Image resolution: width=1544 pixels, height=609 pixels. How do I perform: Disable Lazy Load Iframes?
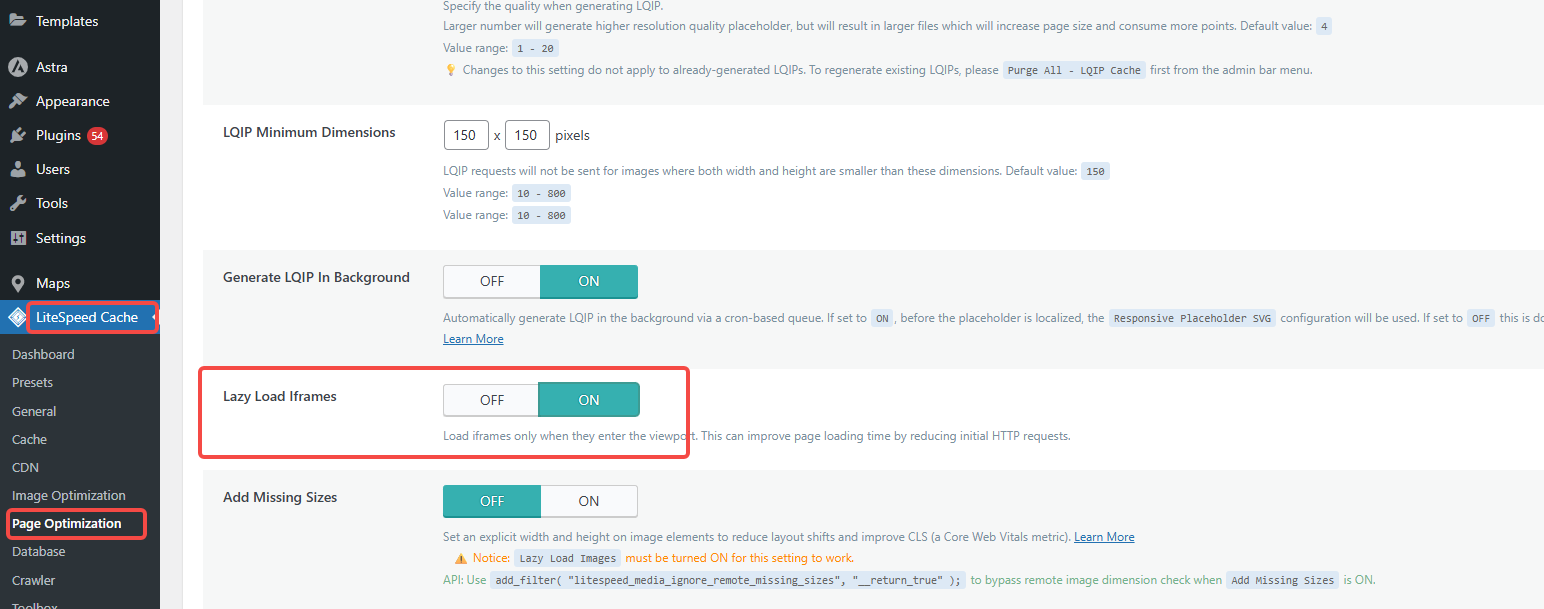[x=491, y=399]
